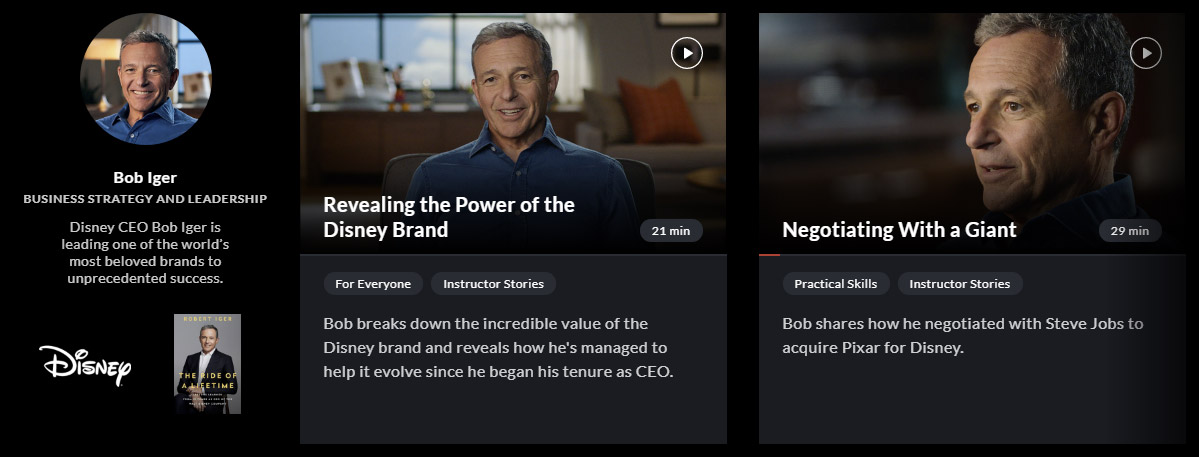
Task: Filter by the For Everyone tag
Action: tap(373, 284)
